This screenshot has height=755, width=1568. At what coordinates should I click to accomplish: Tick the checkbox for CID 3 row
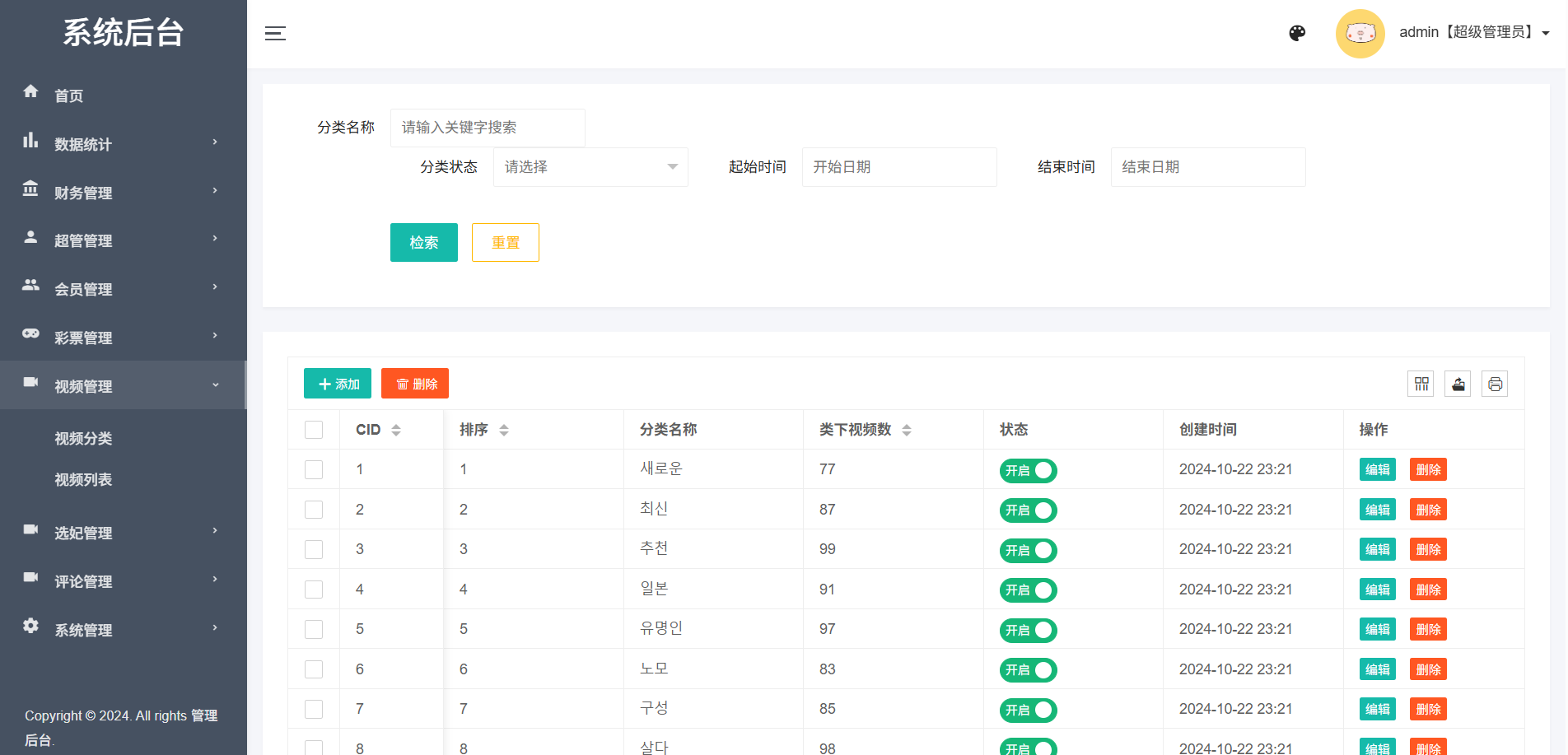(314, 549)
